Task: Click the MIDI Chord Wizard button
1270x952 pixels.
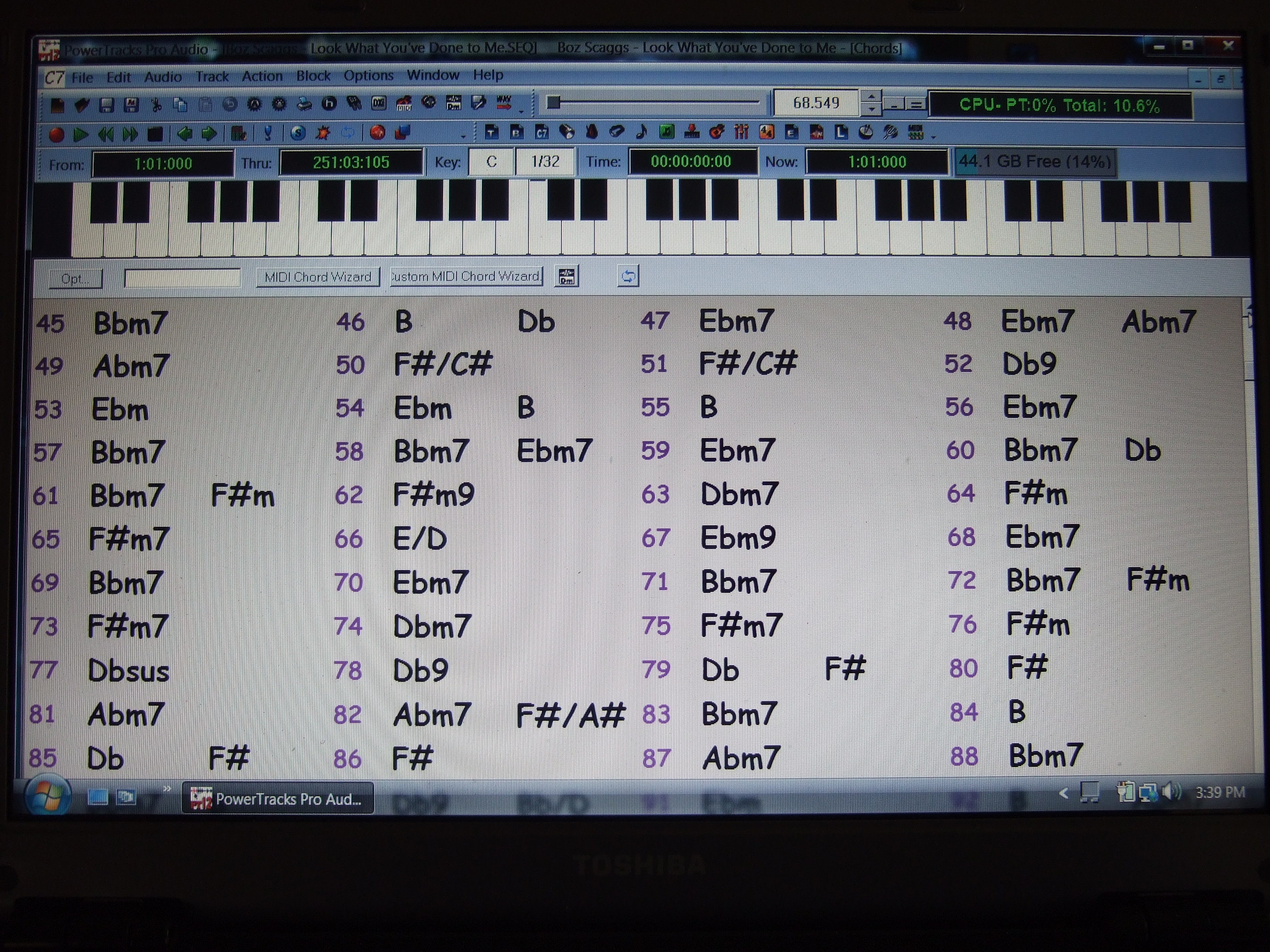Action: tap(317, 277)
